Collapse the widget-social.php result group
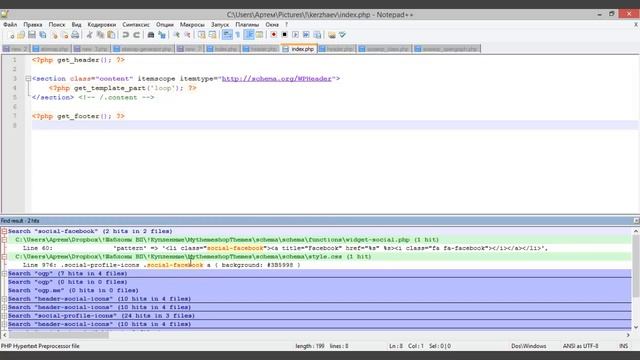The image size is (640, 360). point(4,240)
